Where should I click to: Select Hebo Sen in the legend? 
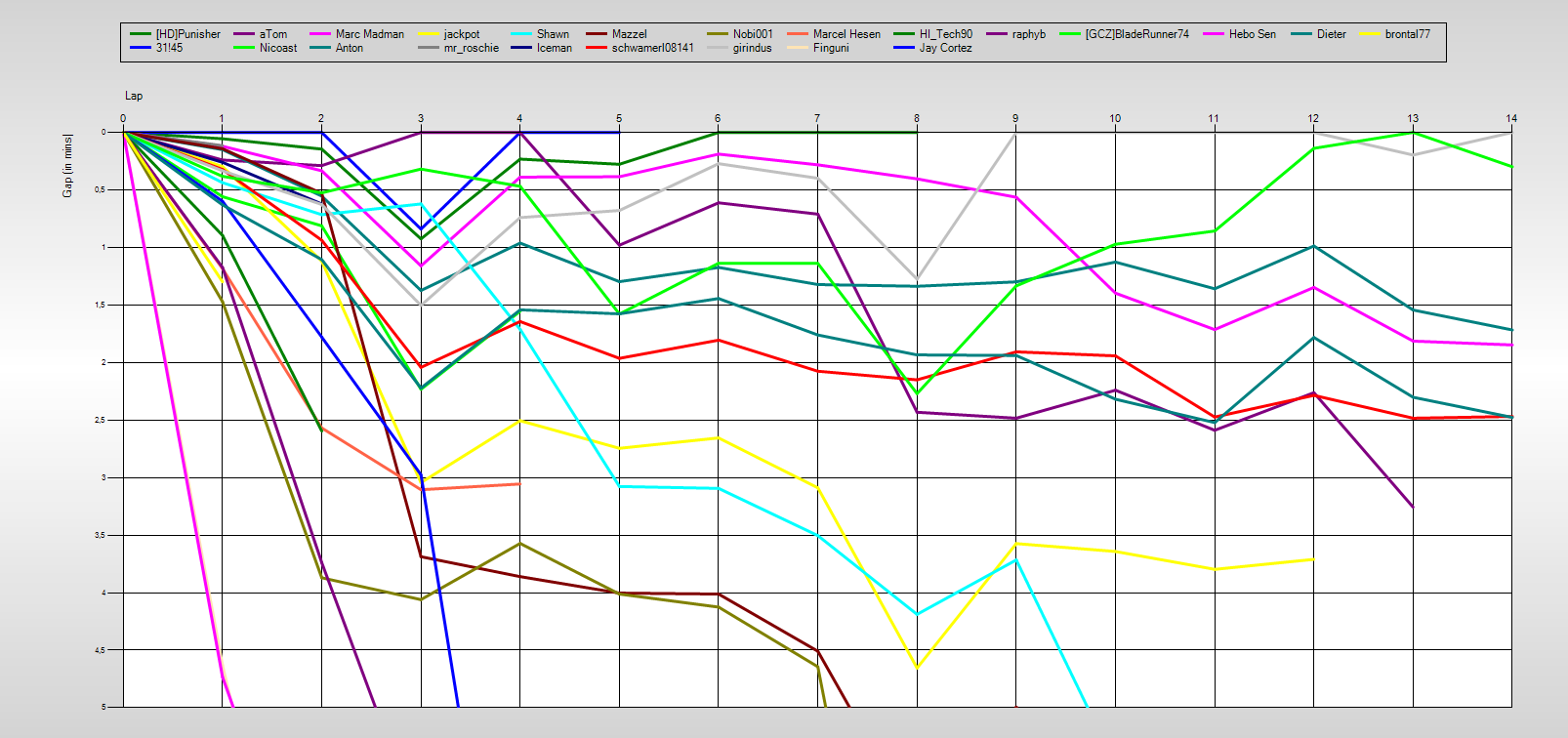pos(1252,34)
